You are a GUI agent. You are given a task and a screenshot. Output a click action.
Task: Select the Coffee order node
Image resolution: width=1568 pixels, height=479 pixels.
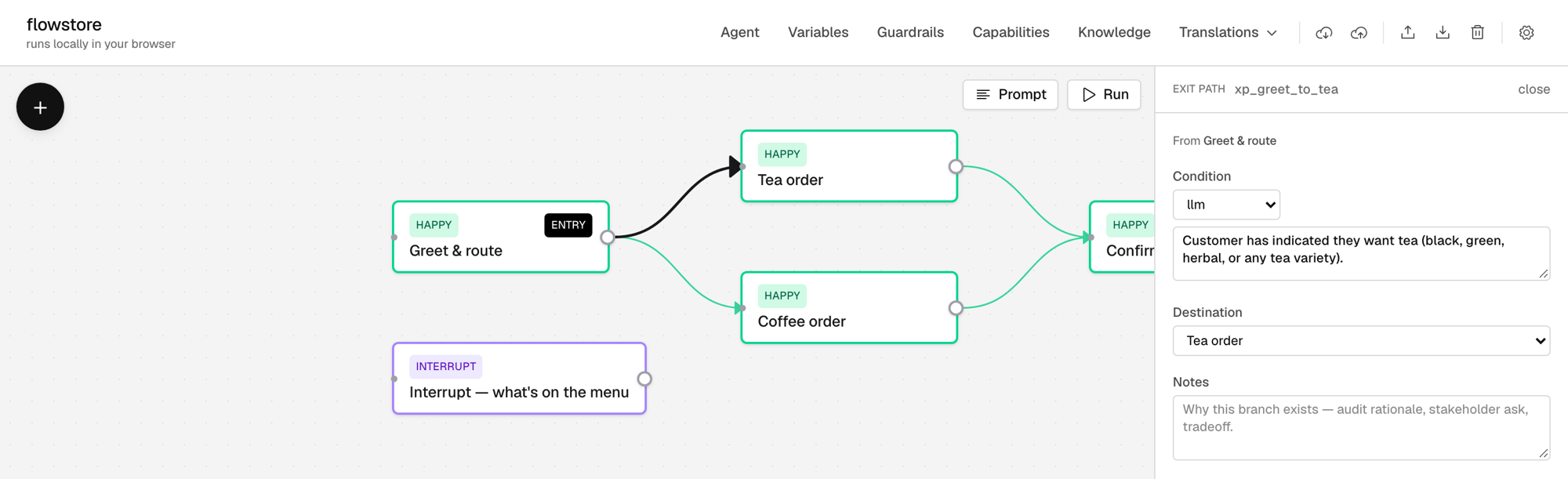[849, 308]
